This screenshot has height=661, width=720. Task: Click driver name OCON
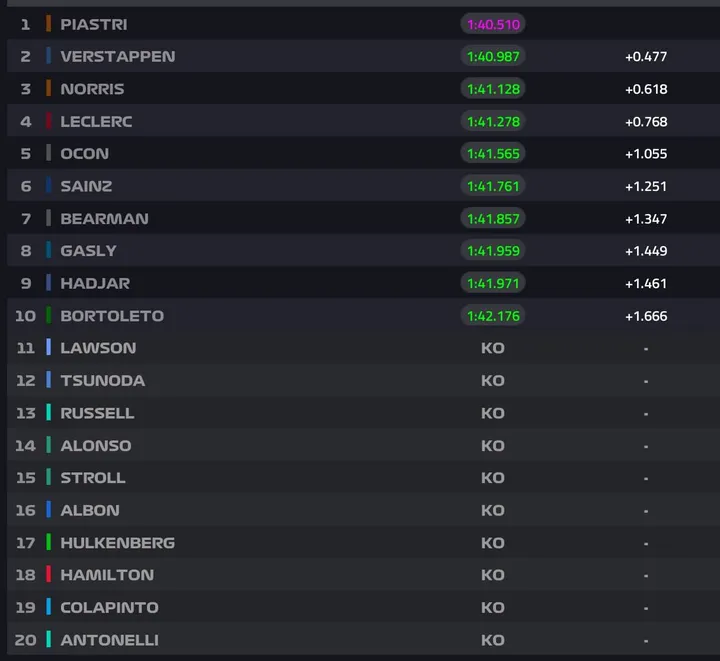tap(84, 154)
